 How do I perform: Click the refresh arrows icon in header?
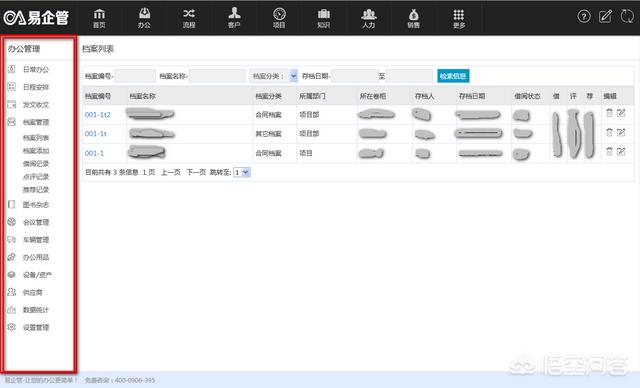[x=627, y=16]
